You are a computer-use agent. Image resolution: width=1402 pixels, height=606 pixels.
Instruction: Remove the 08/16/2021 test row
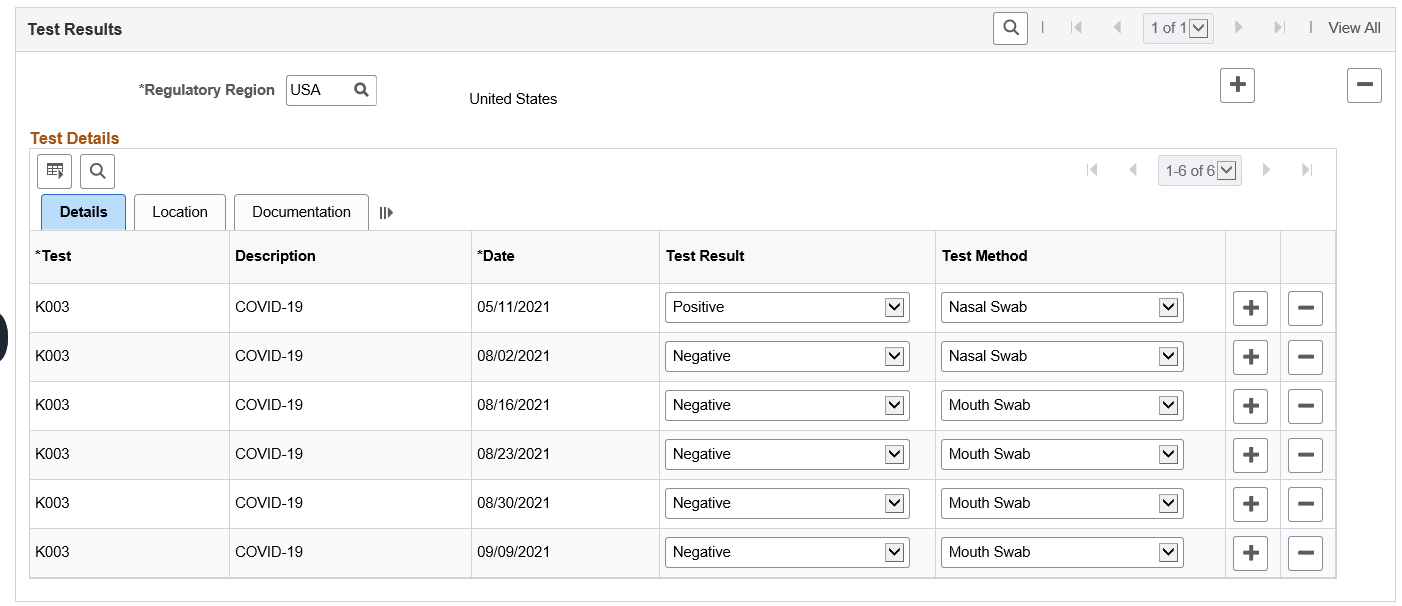point(1305,406)
